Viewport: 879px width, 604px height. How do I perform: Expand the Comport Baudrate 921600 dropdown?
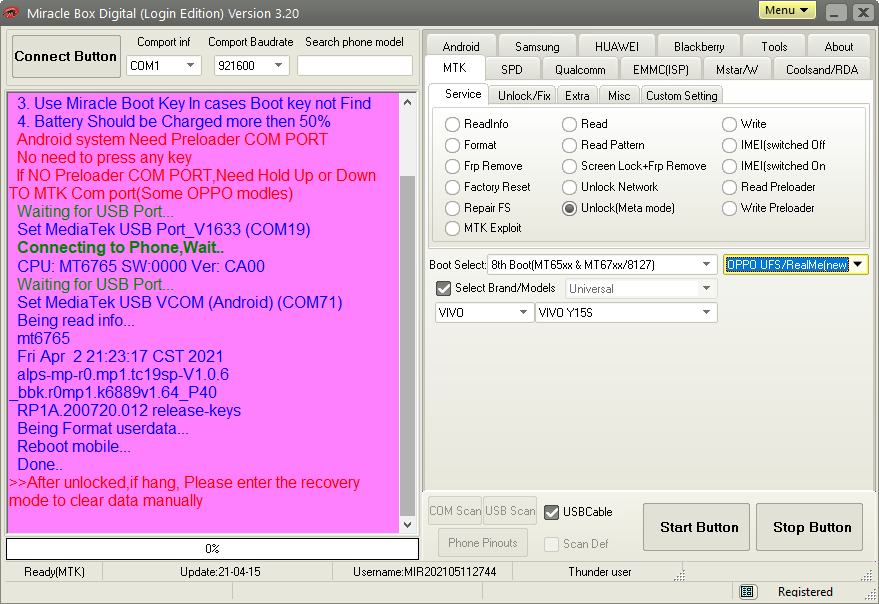click(278, 66)
